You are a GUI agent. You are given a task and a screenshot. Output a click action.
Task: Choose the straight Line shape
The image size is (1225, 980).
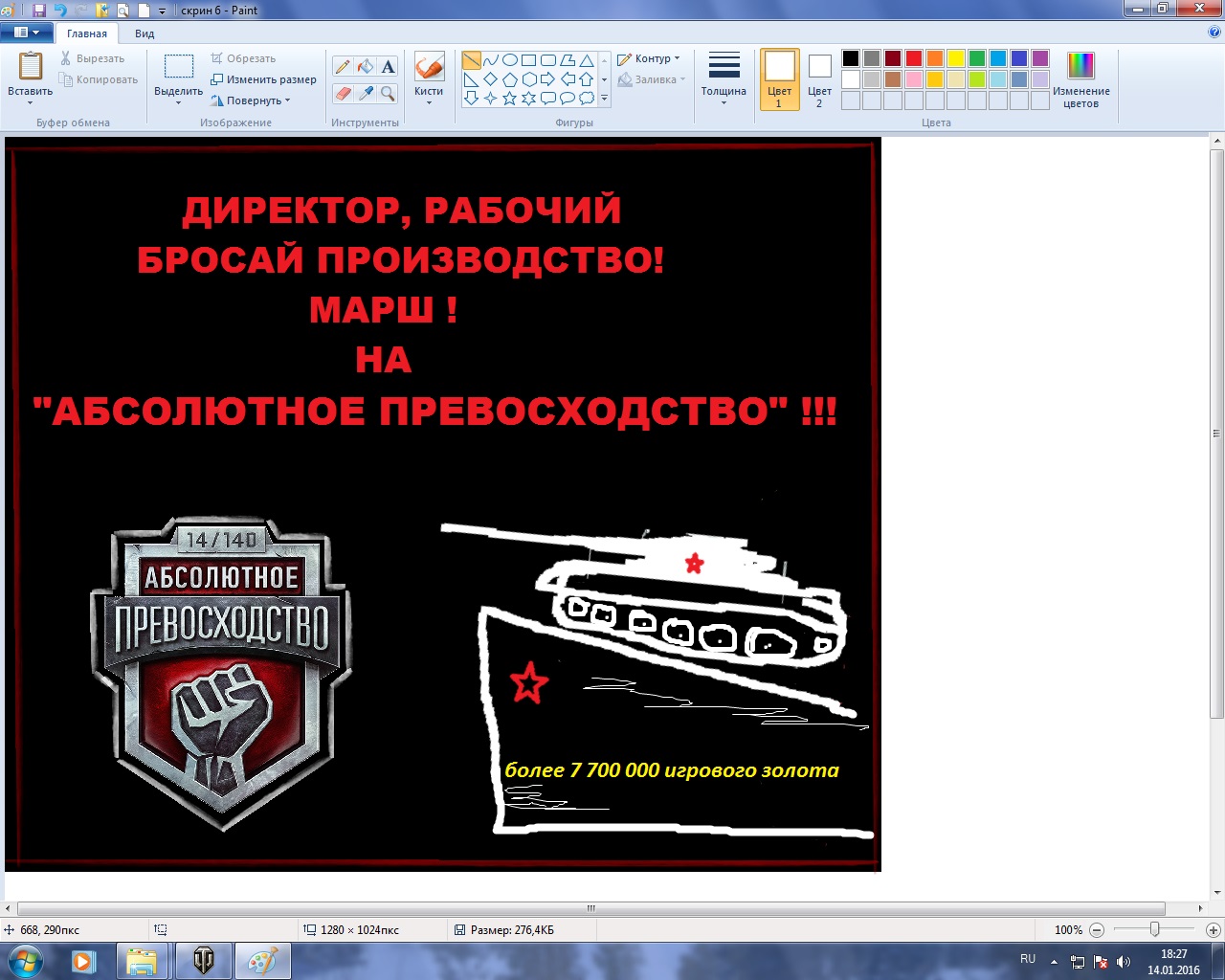coord(471,60)
